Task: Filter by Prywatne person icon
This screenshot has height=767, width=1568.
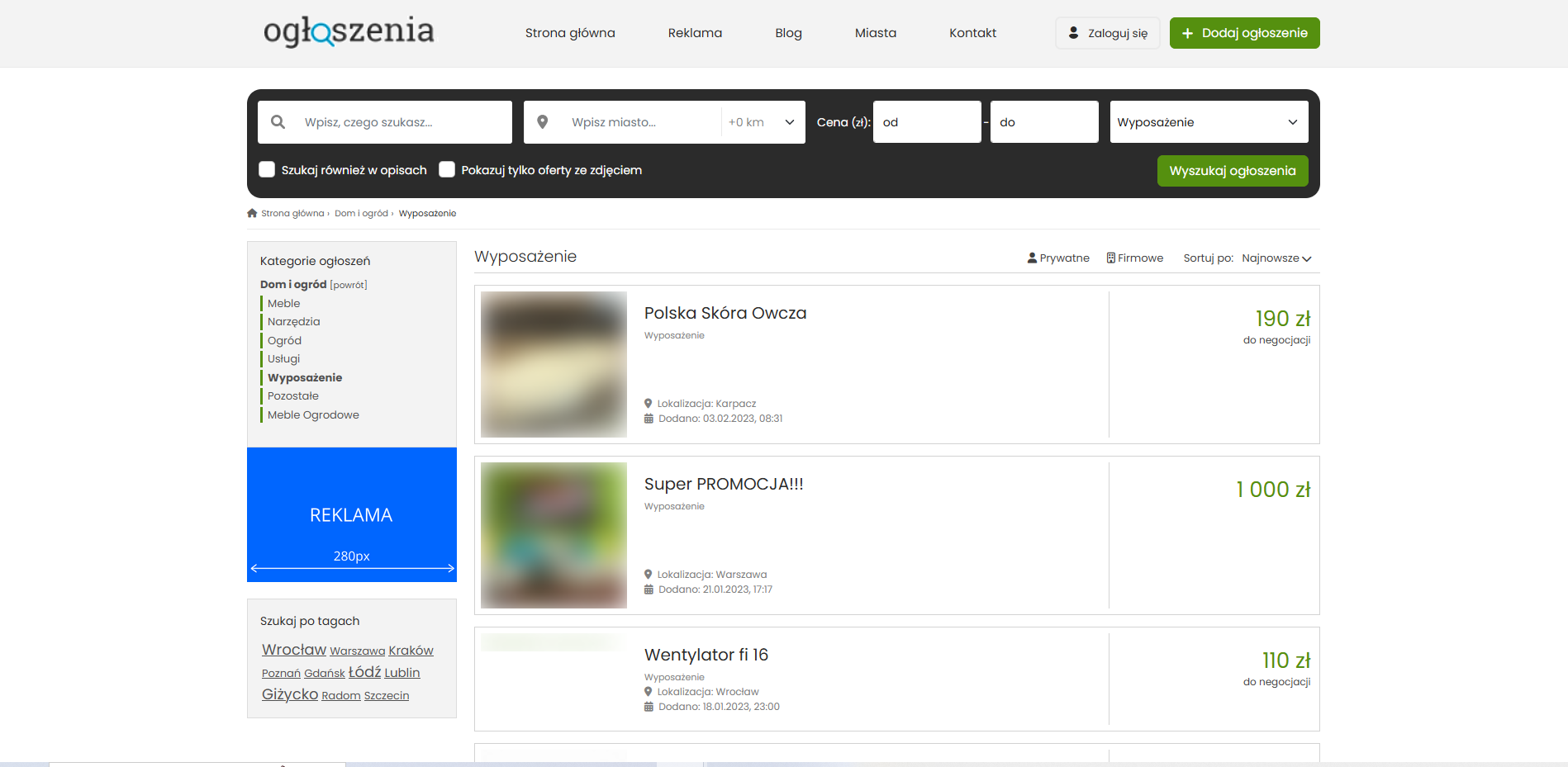Action: click(x=1032, y=258)
